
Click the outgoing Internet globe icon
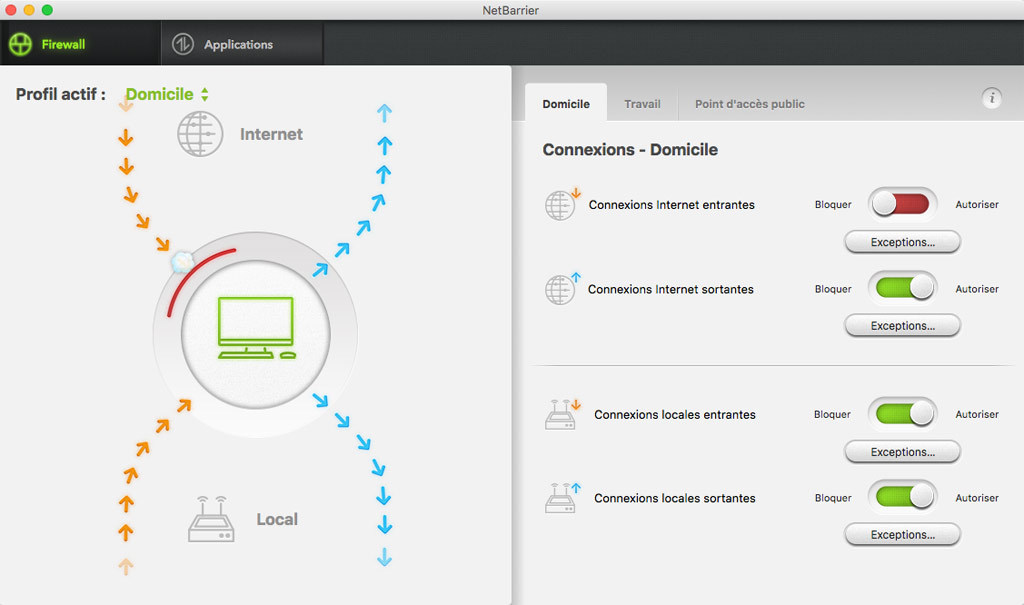pyautogui.click(x=562, y=288)
